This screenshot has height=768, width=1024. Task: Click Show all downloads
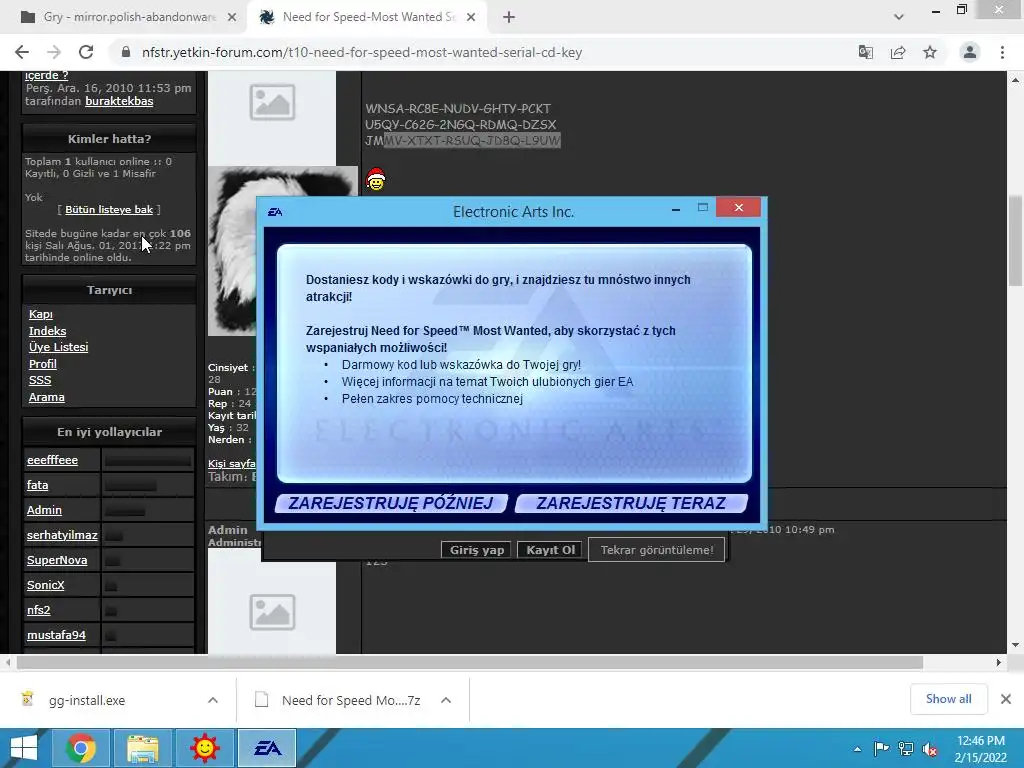(948, 699)
